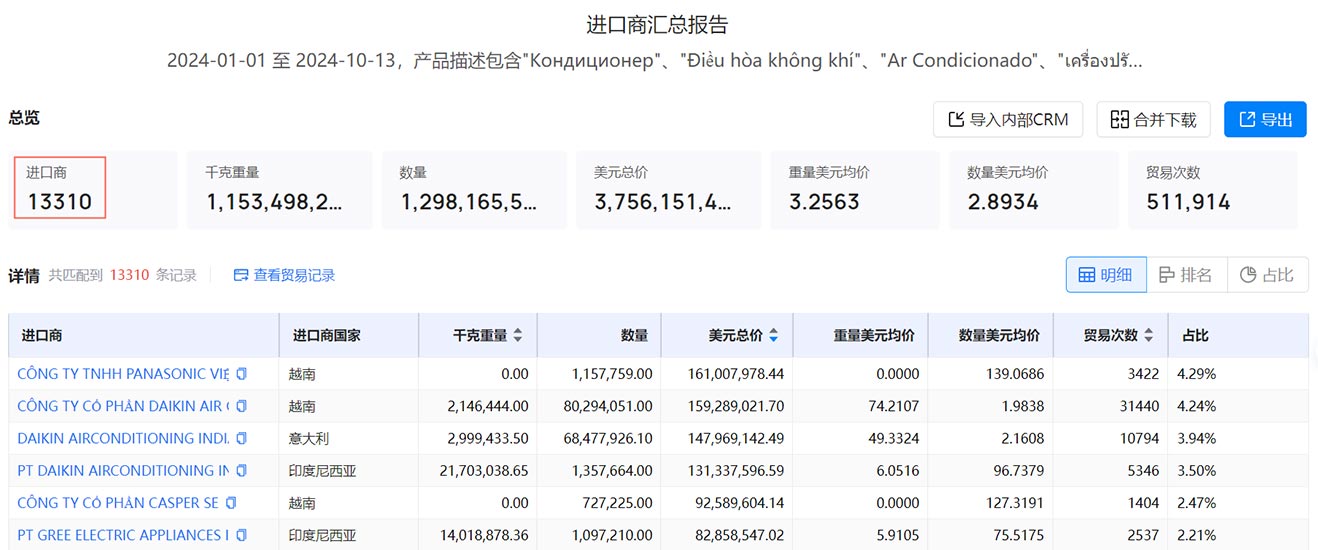Click weight value 21,703,038.65
1318x550 pixels.
[x=484, y=470]
